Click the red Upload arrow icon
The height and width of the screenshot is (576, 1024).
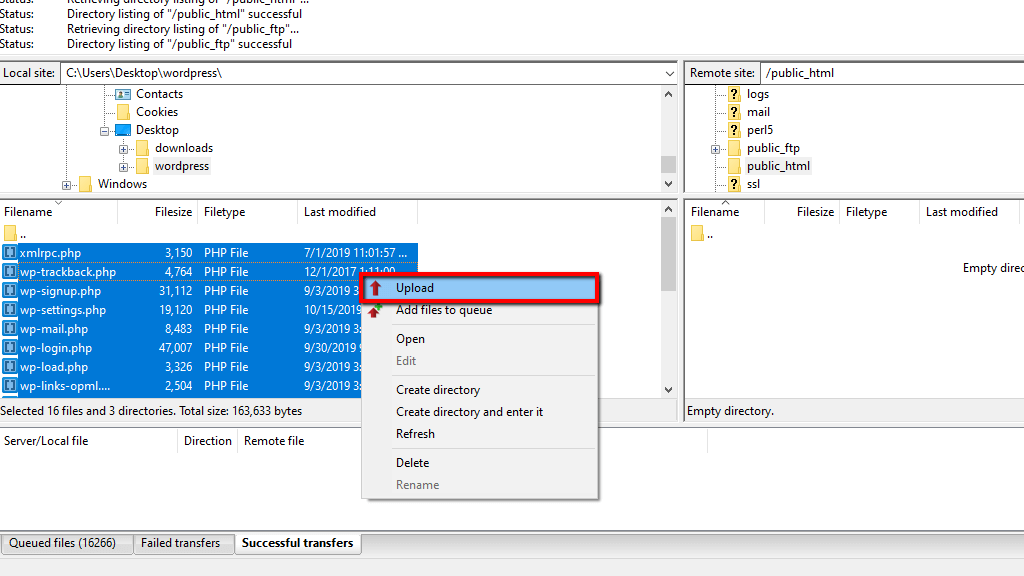tap(375, 288)
